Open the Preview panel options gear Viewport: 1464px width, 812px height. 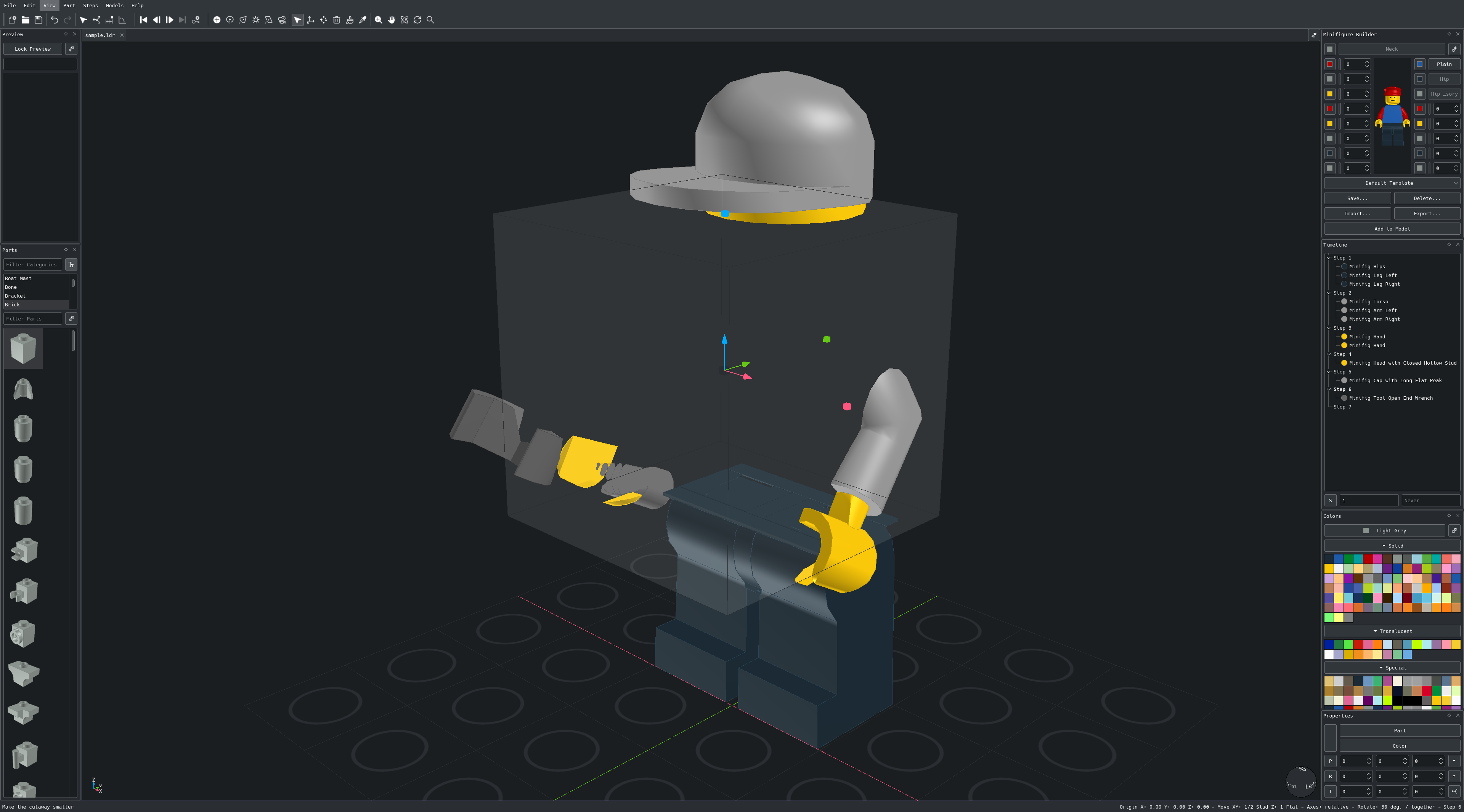tap(71, 49)
